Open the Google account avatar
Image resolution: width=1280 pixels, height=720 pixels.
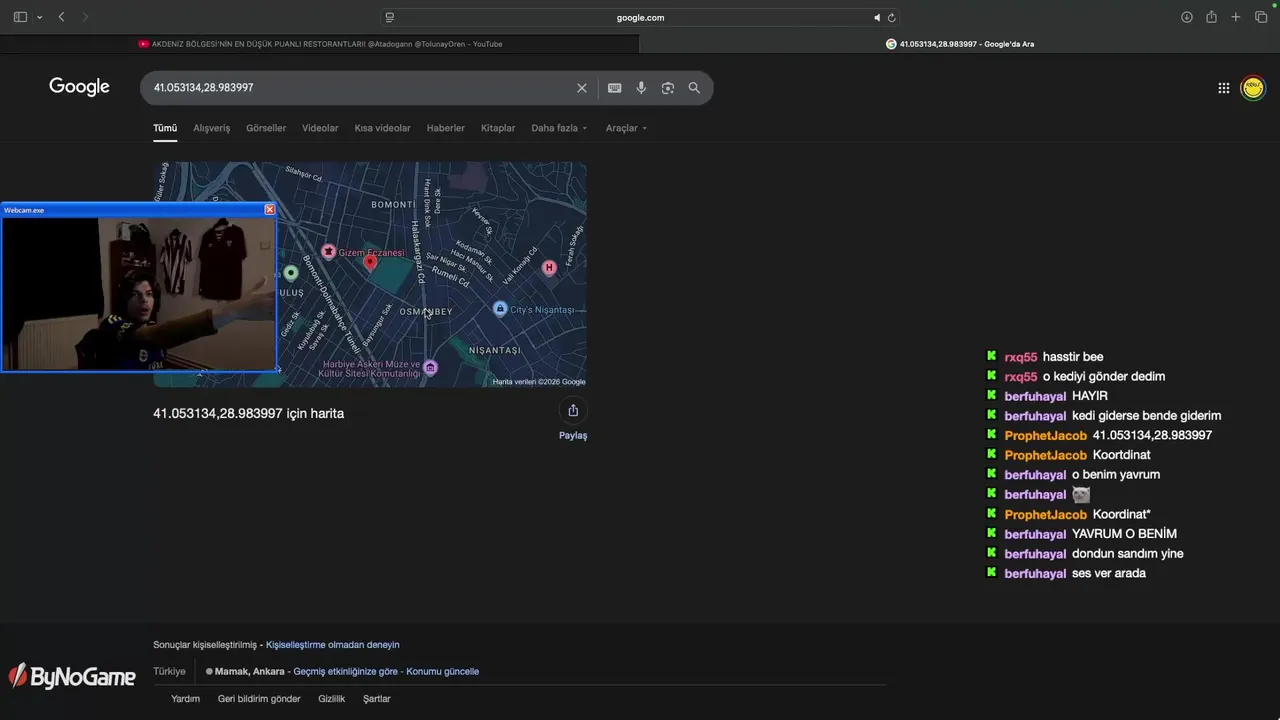point(1252,88)
